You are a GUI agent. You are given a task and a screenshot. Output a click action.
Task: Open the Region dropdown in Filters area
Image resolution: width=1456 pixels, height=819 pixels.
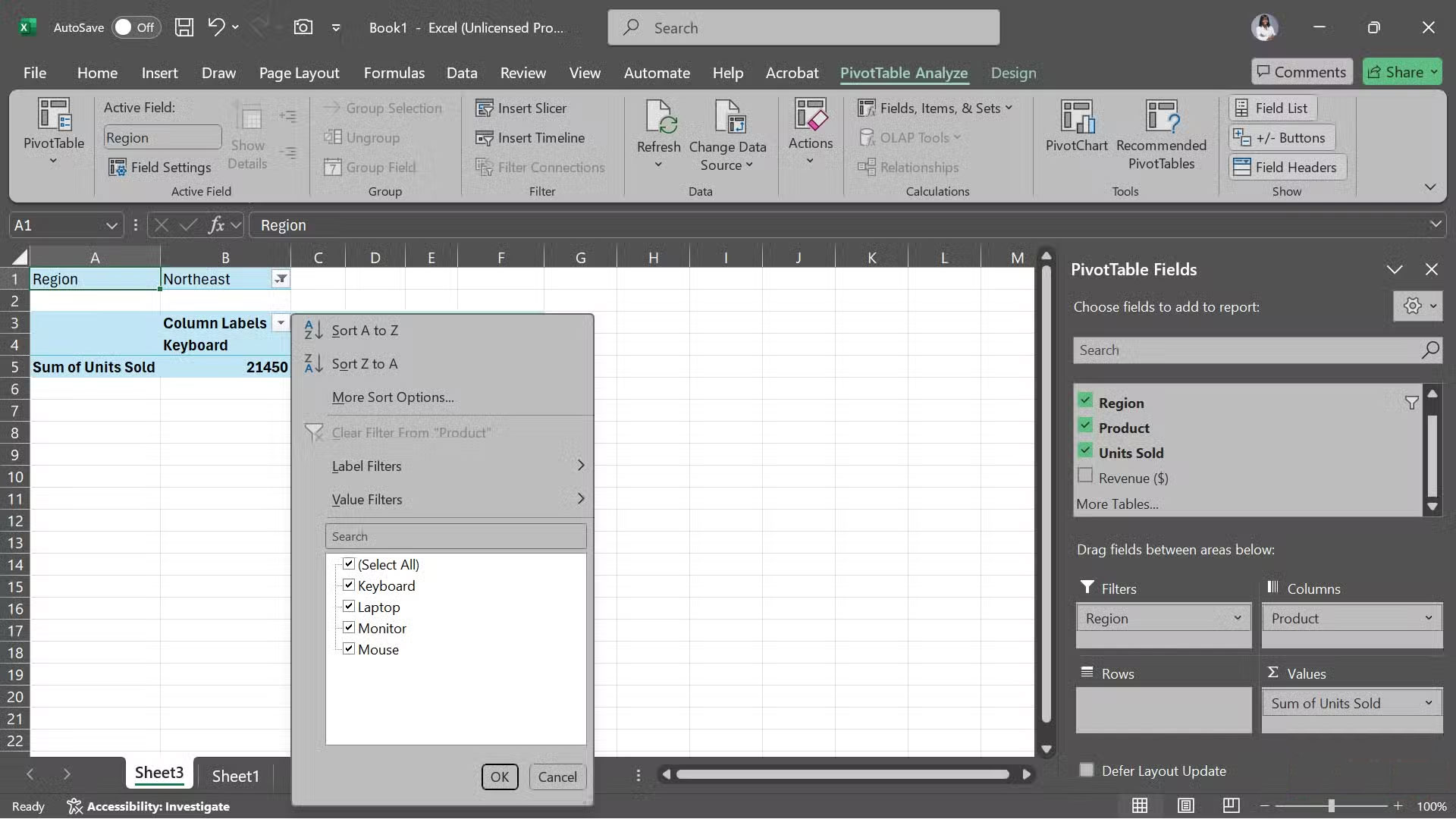tap(1238, 618)
